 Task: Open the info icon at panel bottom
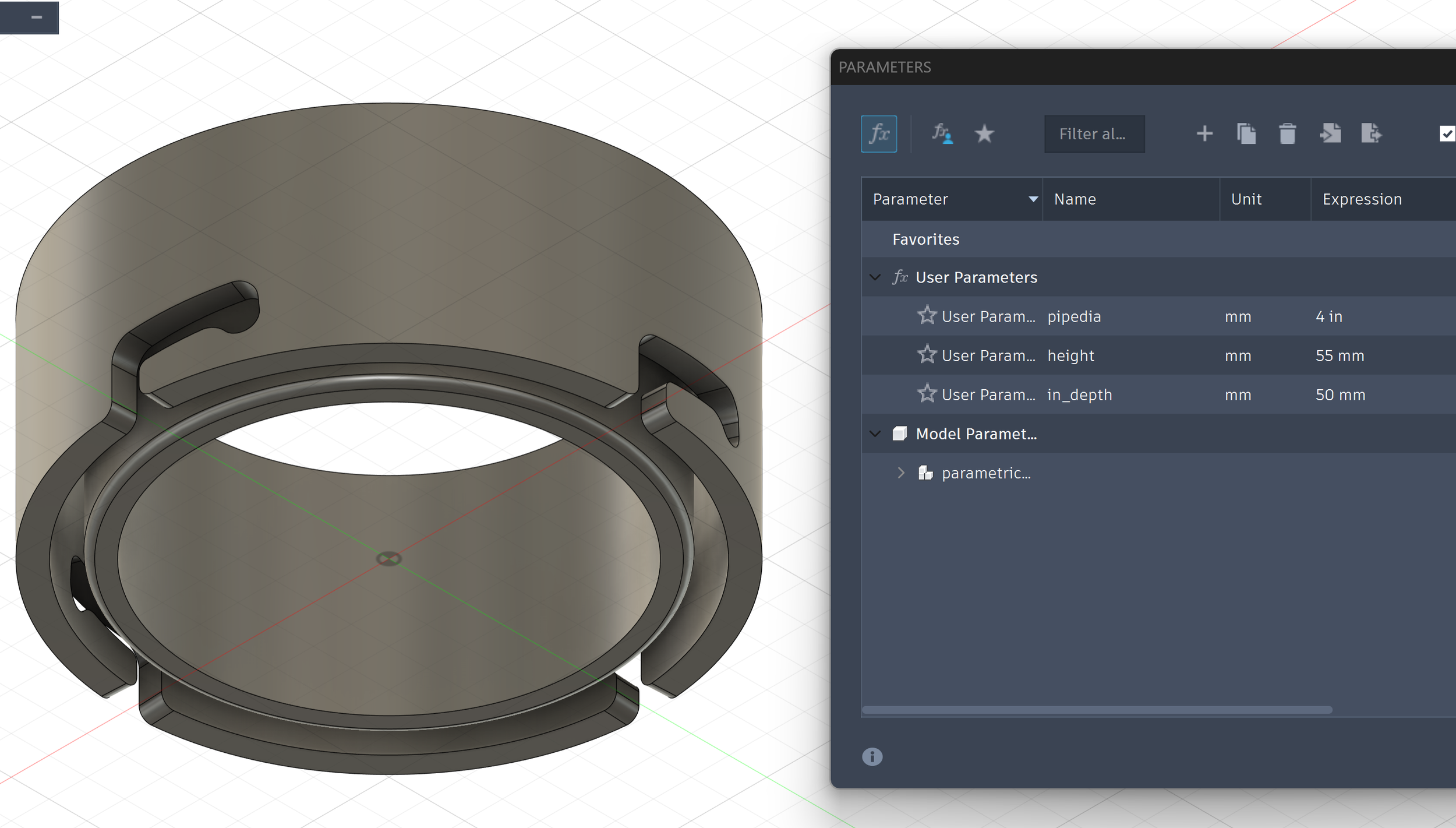(872, 756)
